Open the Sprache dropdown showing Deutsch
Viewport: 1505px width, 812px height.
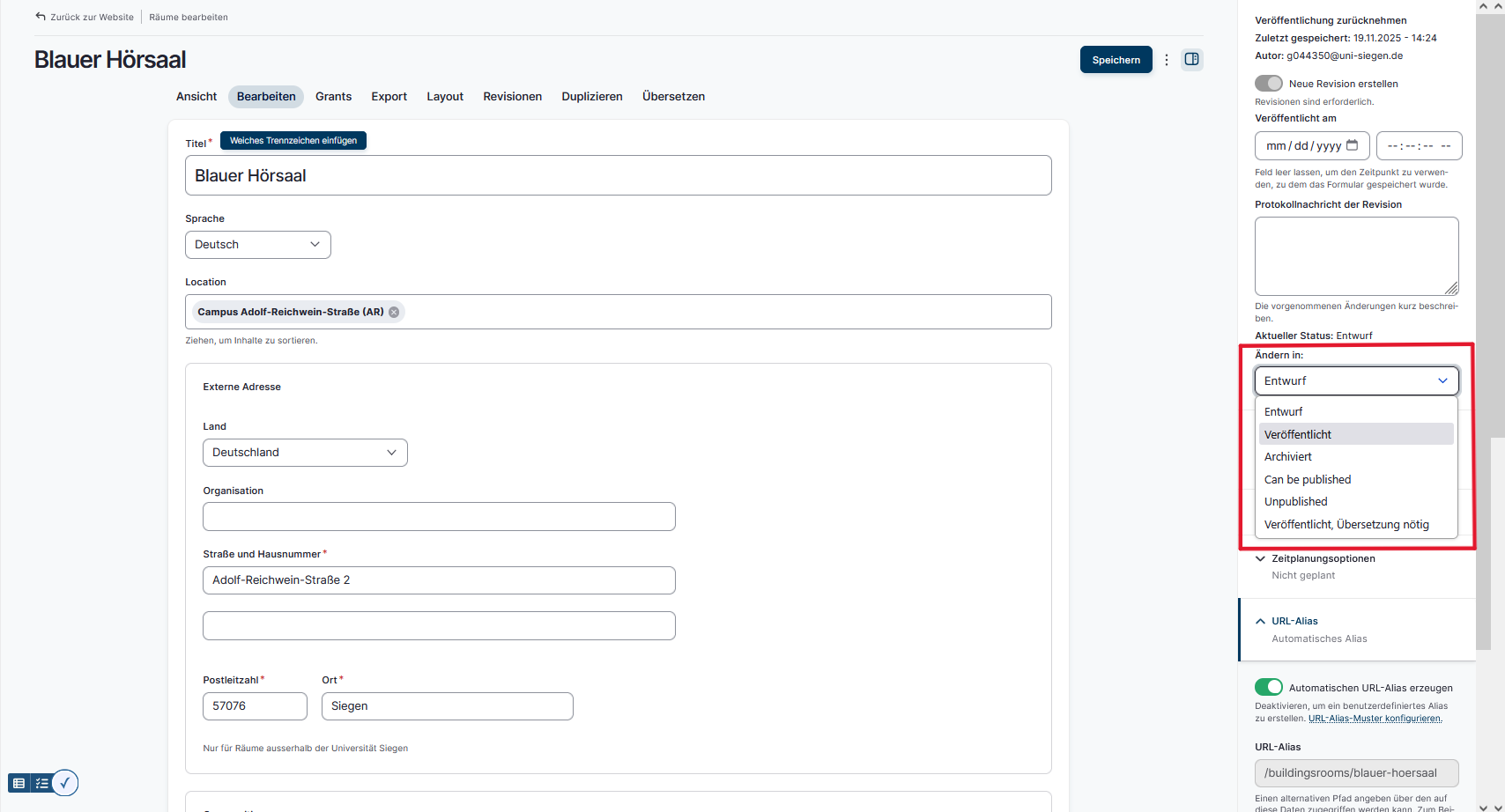[x=257, y=244]
